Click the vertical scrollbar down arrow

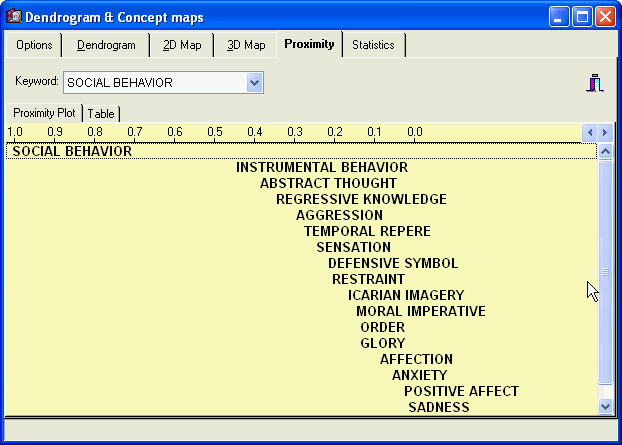point(604,406)
